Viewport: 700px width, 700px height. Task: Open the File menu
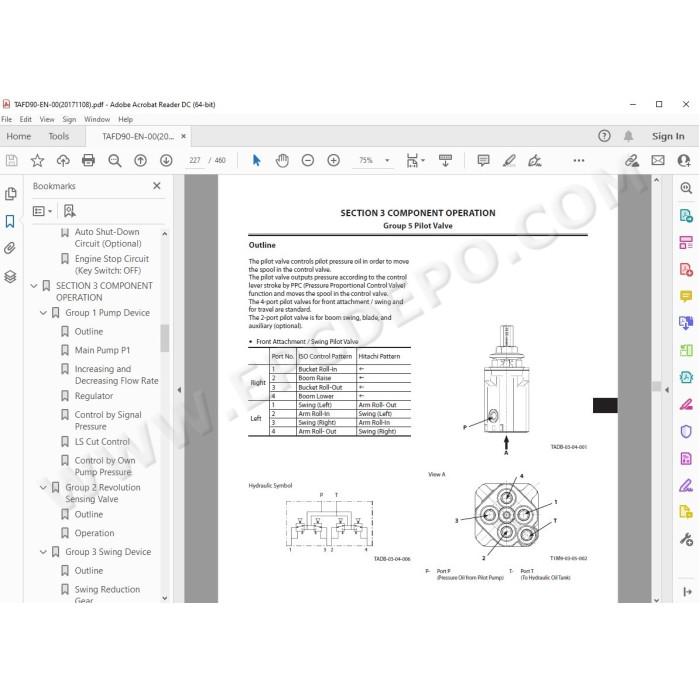[7, 119]
